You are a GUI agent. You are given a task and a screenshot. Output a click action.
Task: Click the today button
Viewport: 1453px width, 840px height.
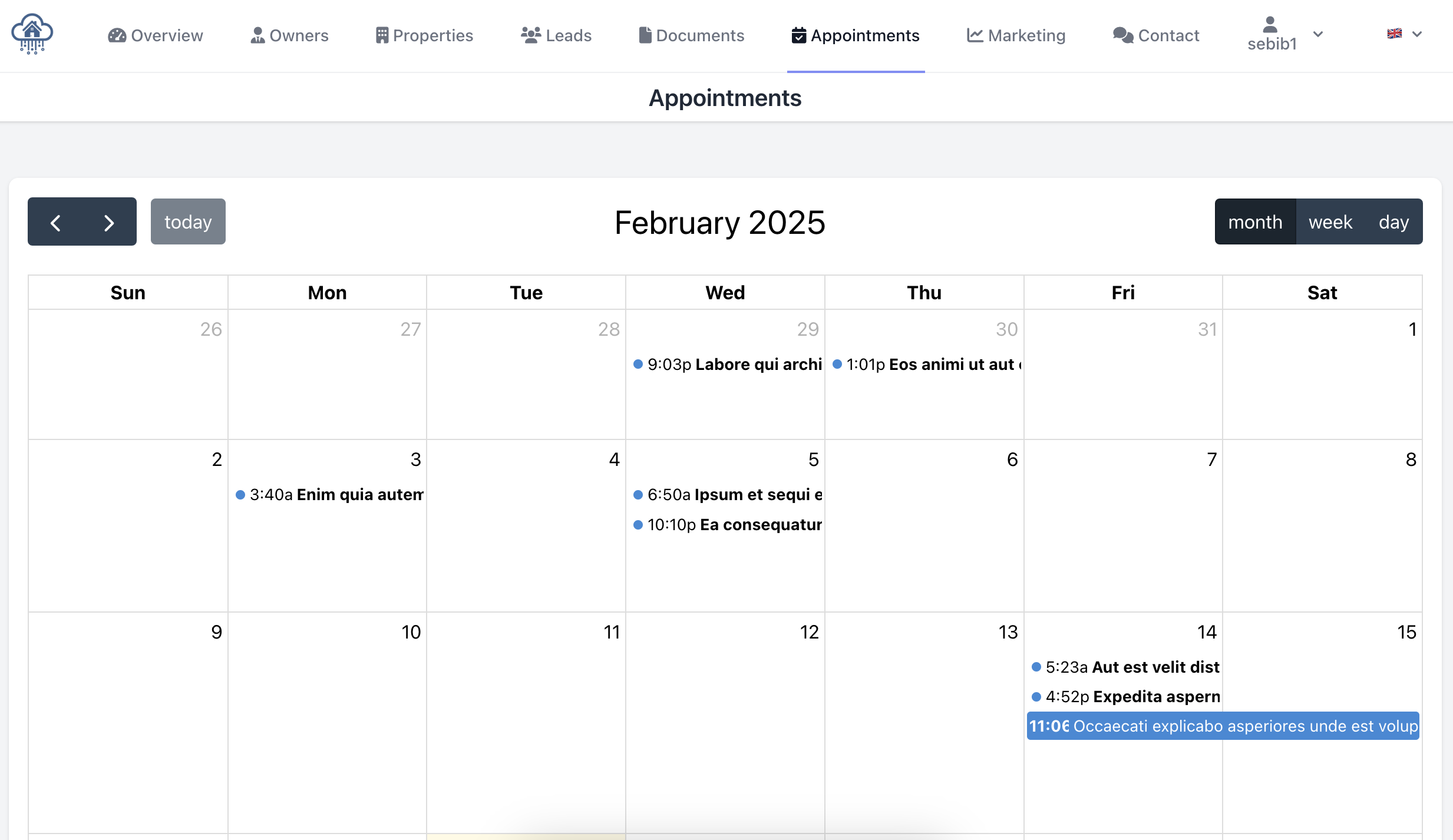tap(188, 221)
